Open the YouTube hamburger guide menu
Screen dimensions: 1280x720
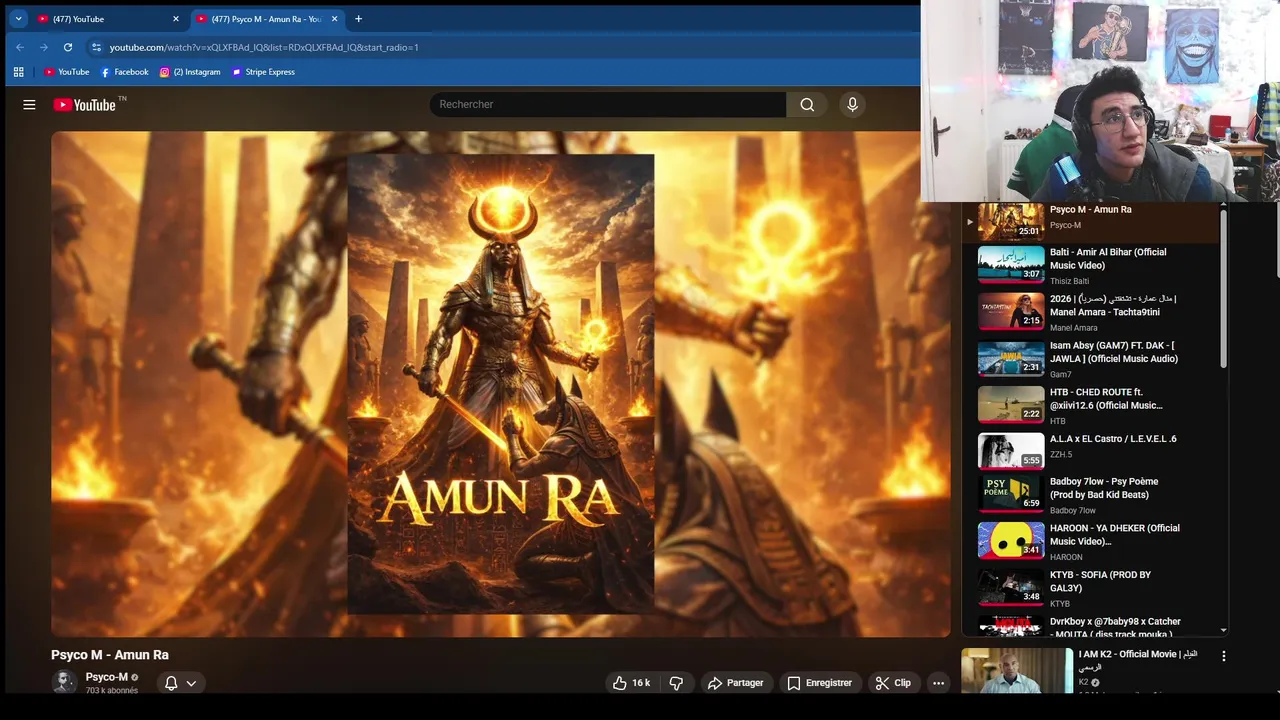point(29,105)
